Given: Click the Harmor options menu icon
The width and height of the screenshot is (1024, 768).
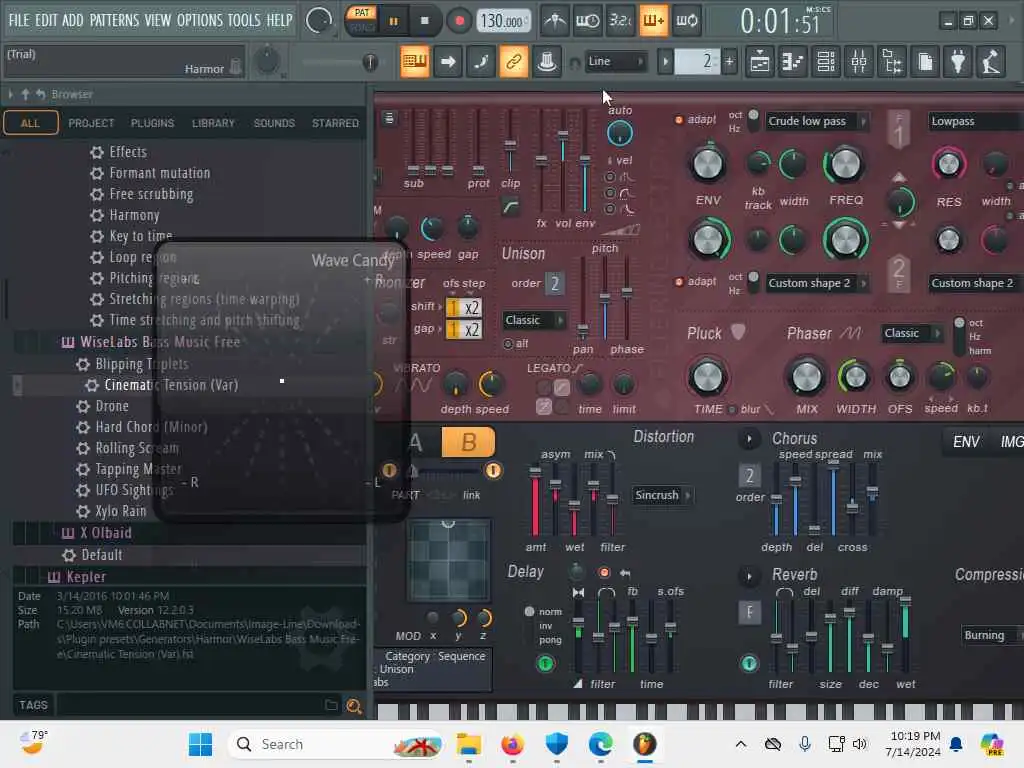Looking at the screenshot, I should click(389, 118).
